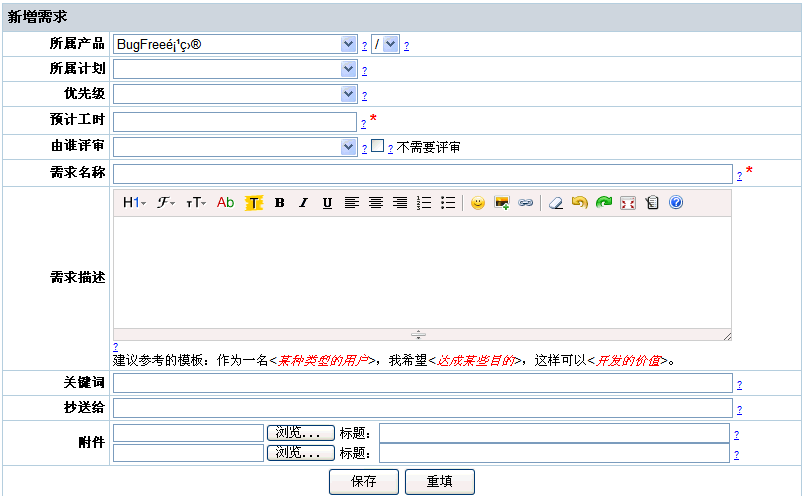Clear formatting with eraser icon
Image resolution: width=802 pixels, height=496 pixels.
(x=555, y=202)
